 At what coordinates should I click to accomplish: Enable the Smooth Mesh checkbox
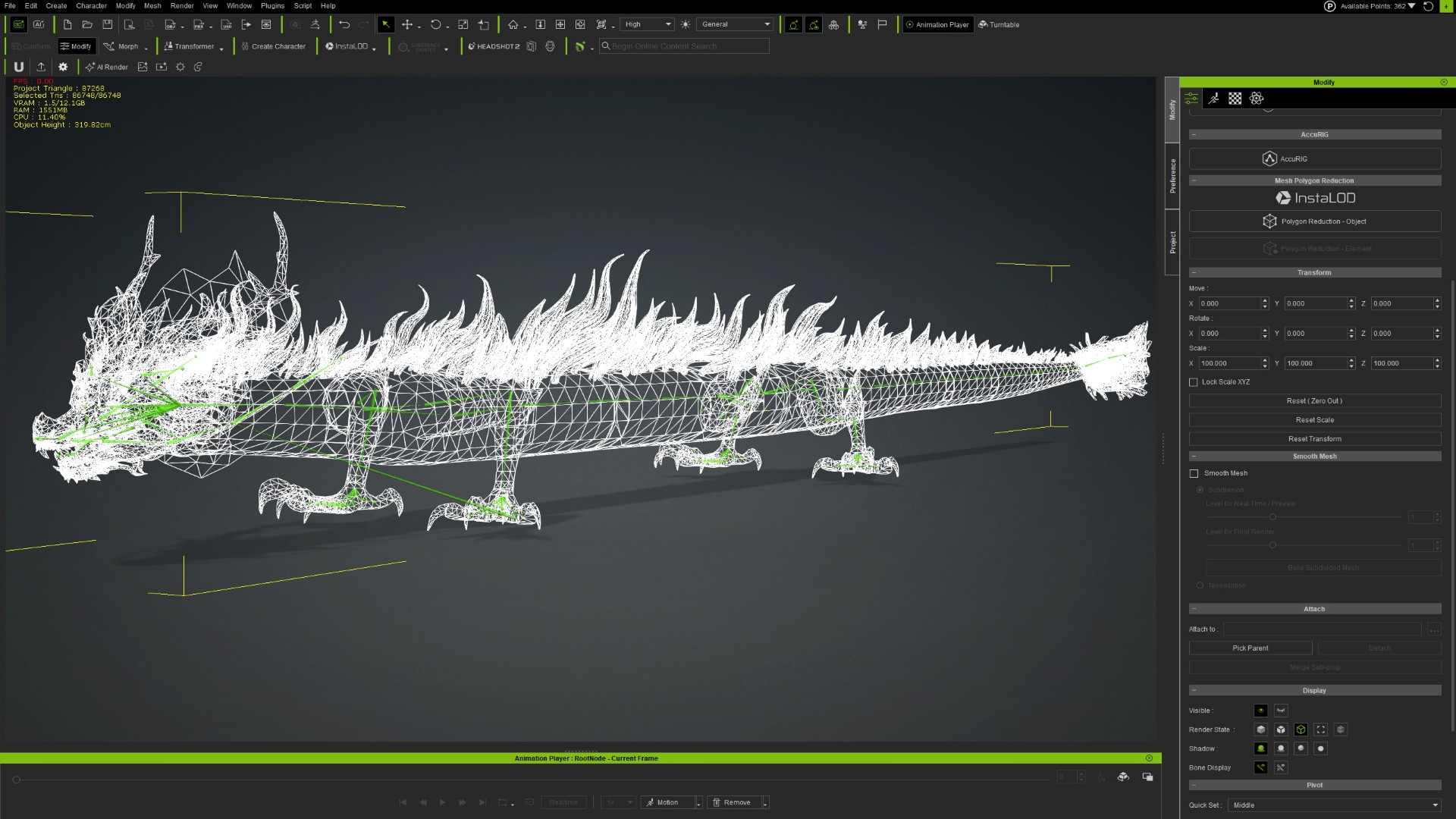click(1194, 473)
